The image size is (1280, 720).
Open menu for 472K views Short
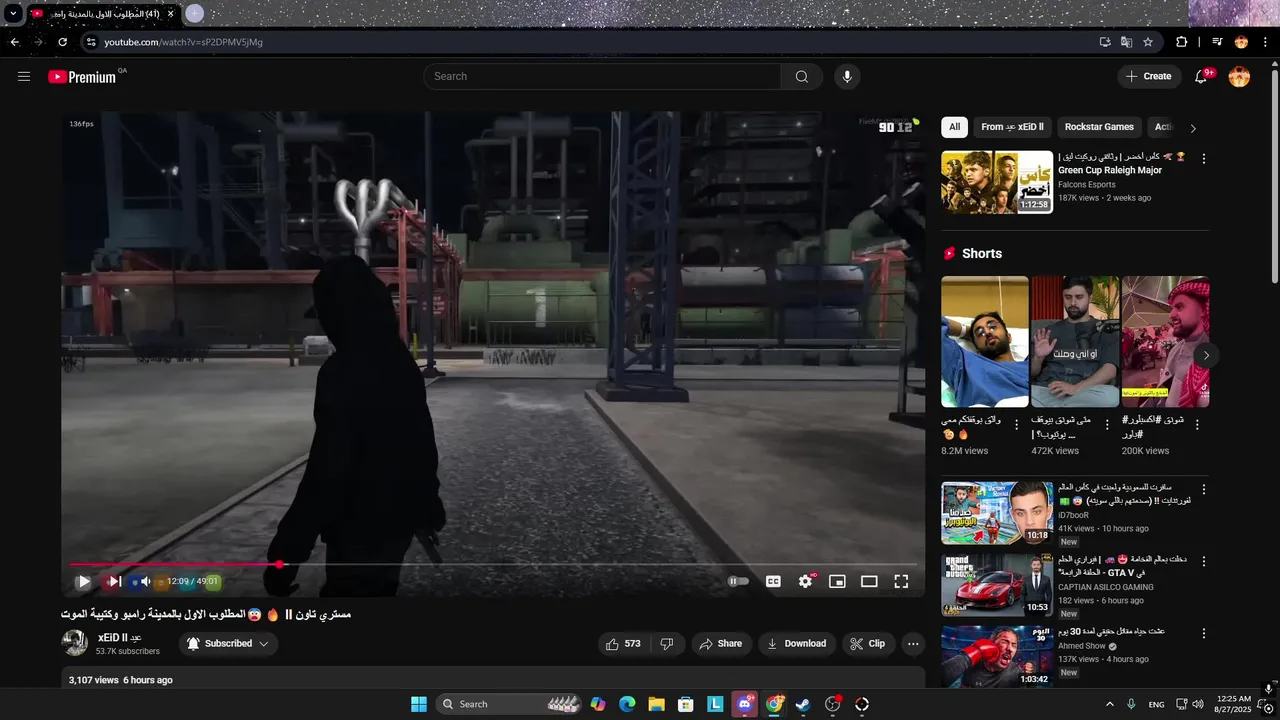click(x=1107, y=425)
